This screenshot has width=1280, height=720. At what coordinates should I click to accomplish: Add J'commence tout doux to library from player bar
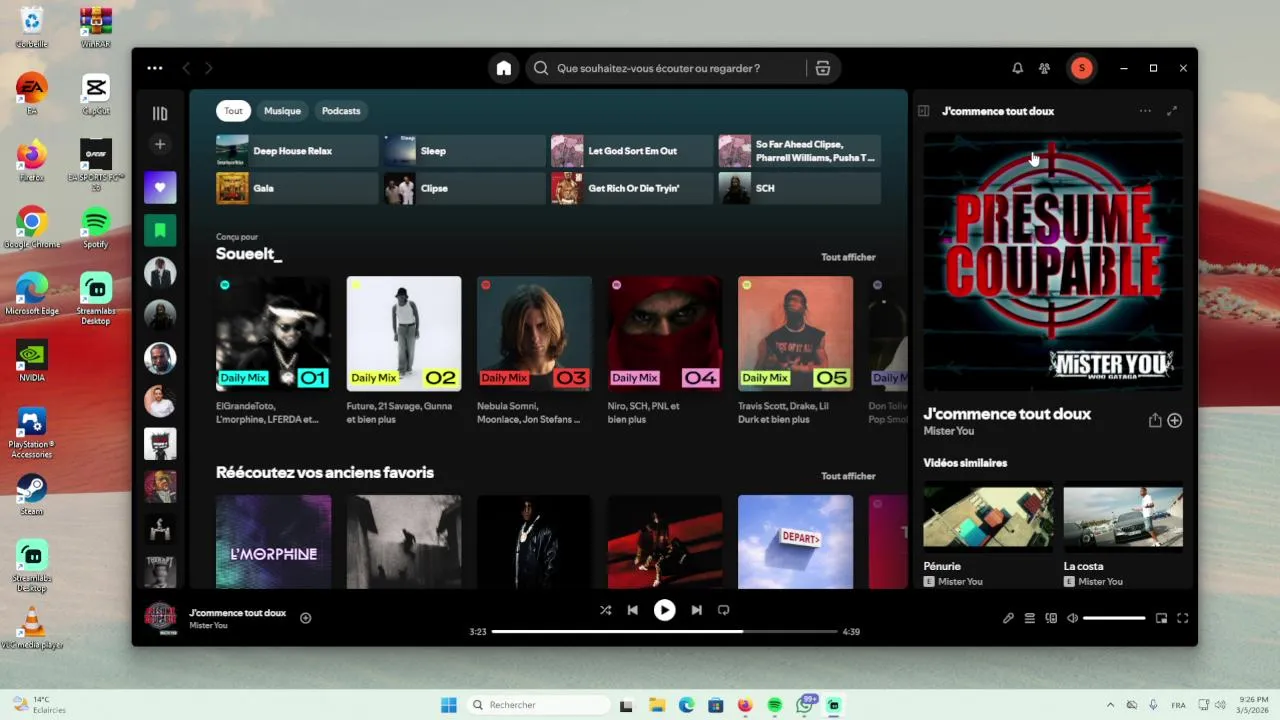[306, 618]
